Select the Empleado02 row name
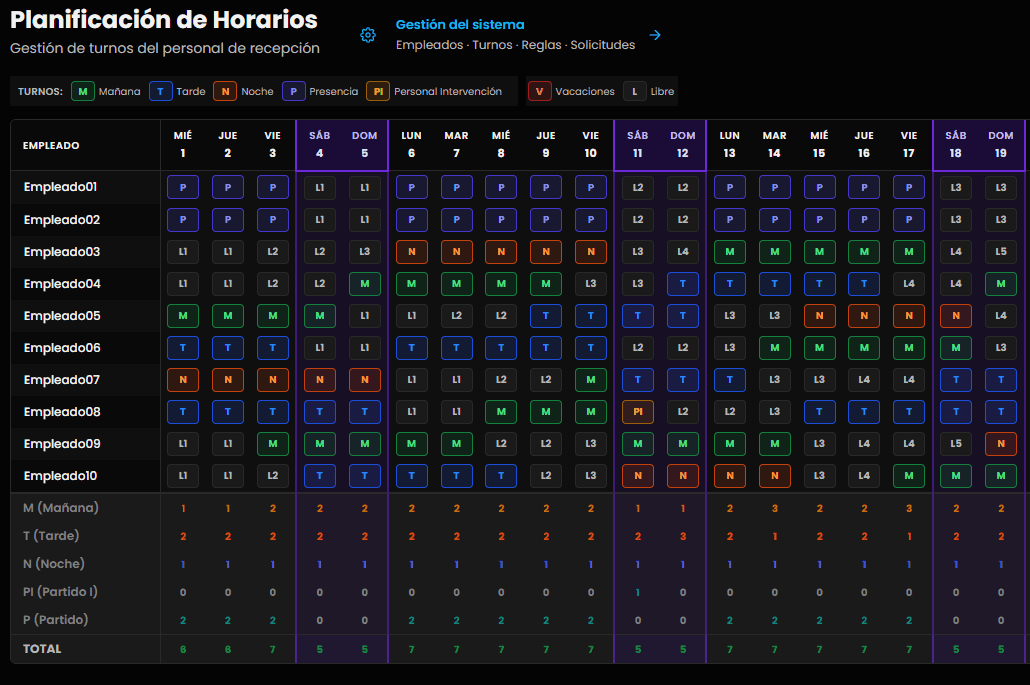Viewport: 1030px width, 685px height. point(62,219)
